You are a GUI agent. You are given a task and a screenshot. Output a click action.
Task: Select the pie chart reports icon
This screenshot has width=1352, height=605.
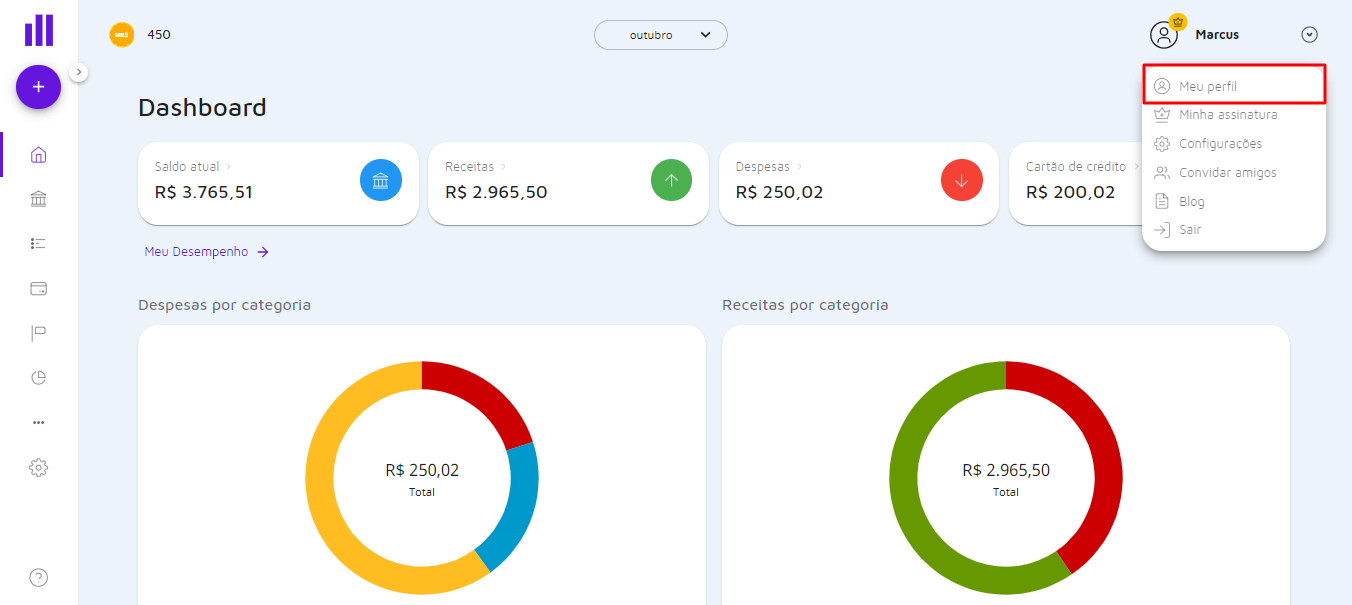(x=38, y=377)
